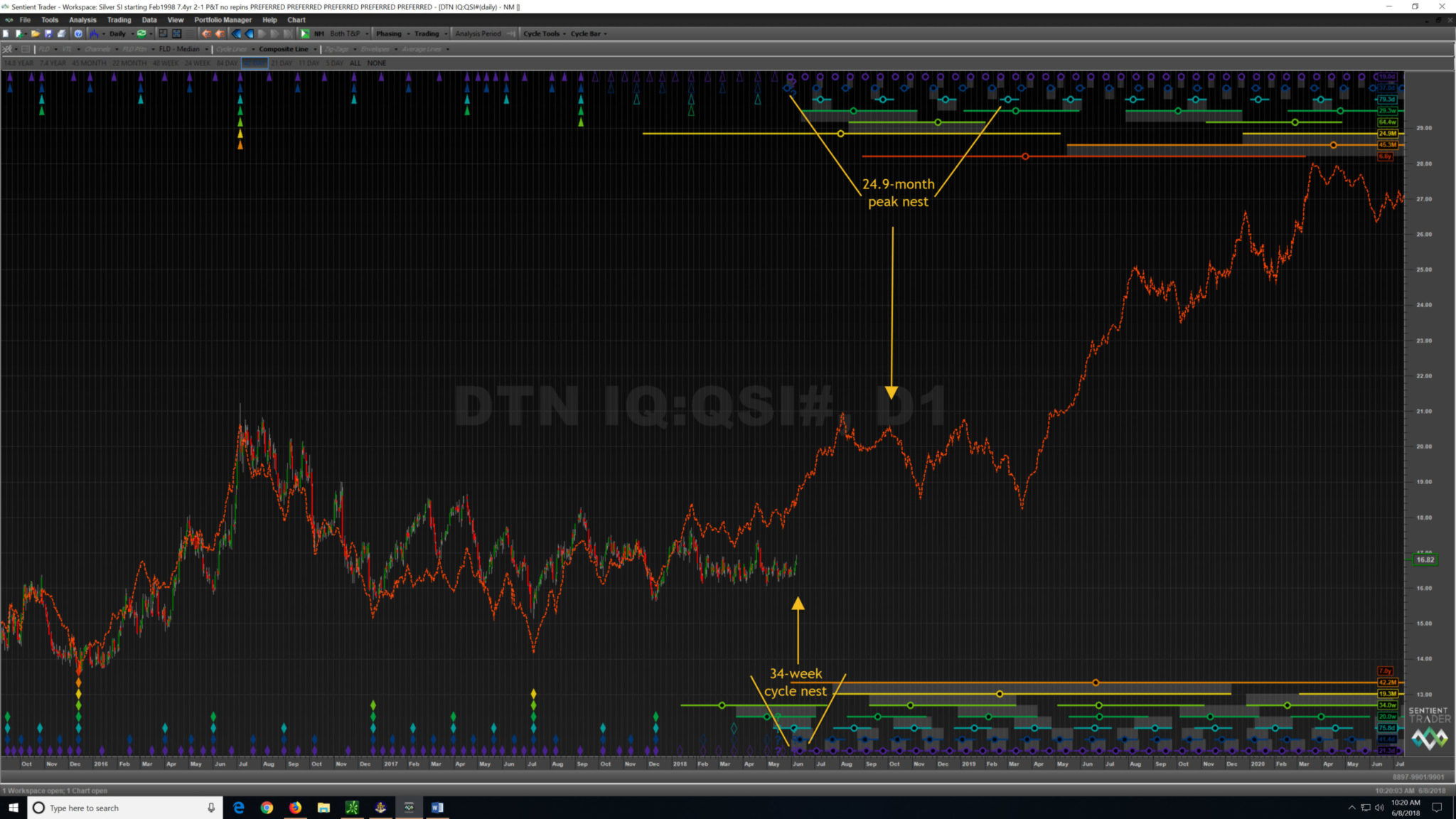
Task: Click the green play analysis icon
Action: tap(305, 33)
